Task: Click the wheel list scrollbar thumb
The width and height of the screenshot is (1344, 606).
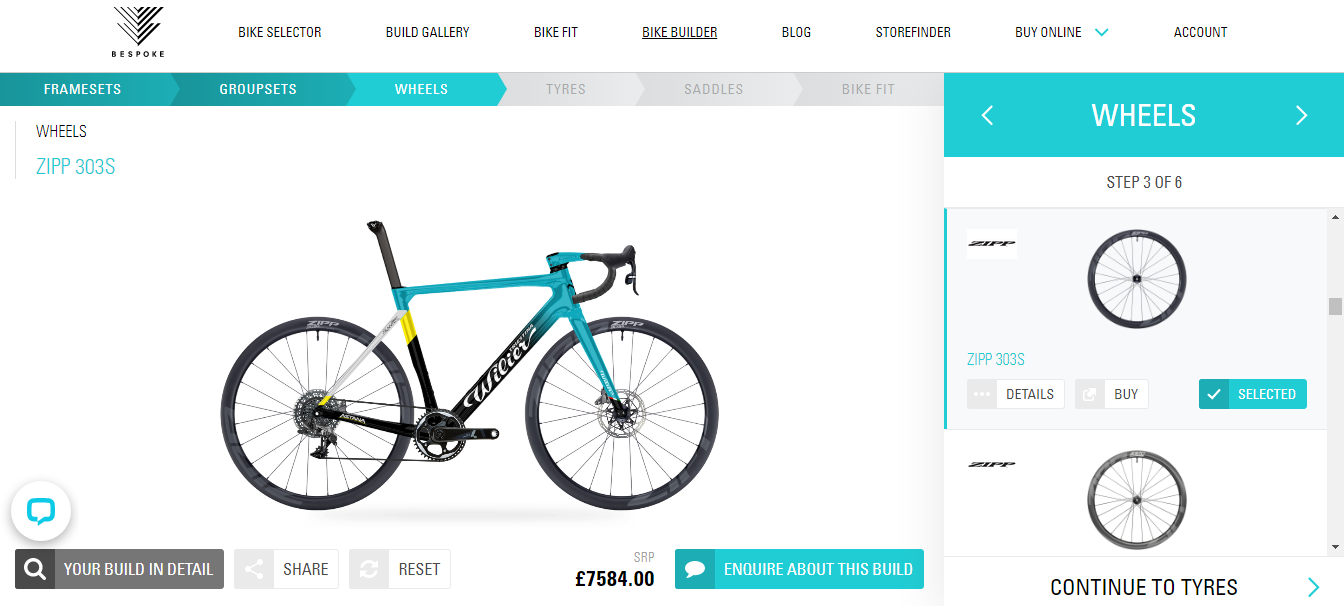Action: [1335, 306]
